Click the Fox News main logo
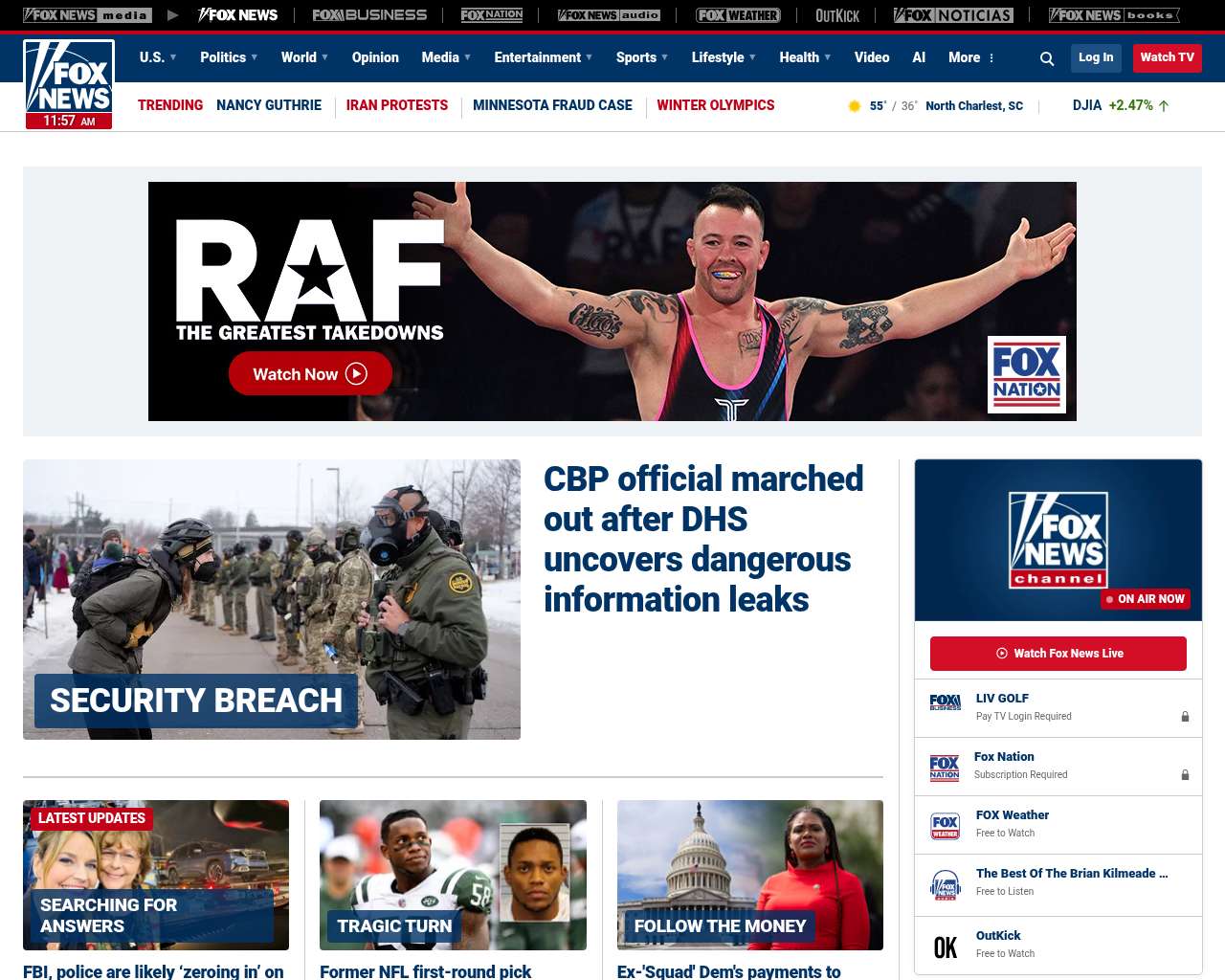Image resolution: width=1225 pixels, height=980 pixels. (x=69, y=84)
